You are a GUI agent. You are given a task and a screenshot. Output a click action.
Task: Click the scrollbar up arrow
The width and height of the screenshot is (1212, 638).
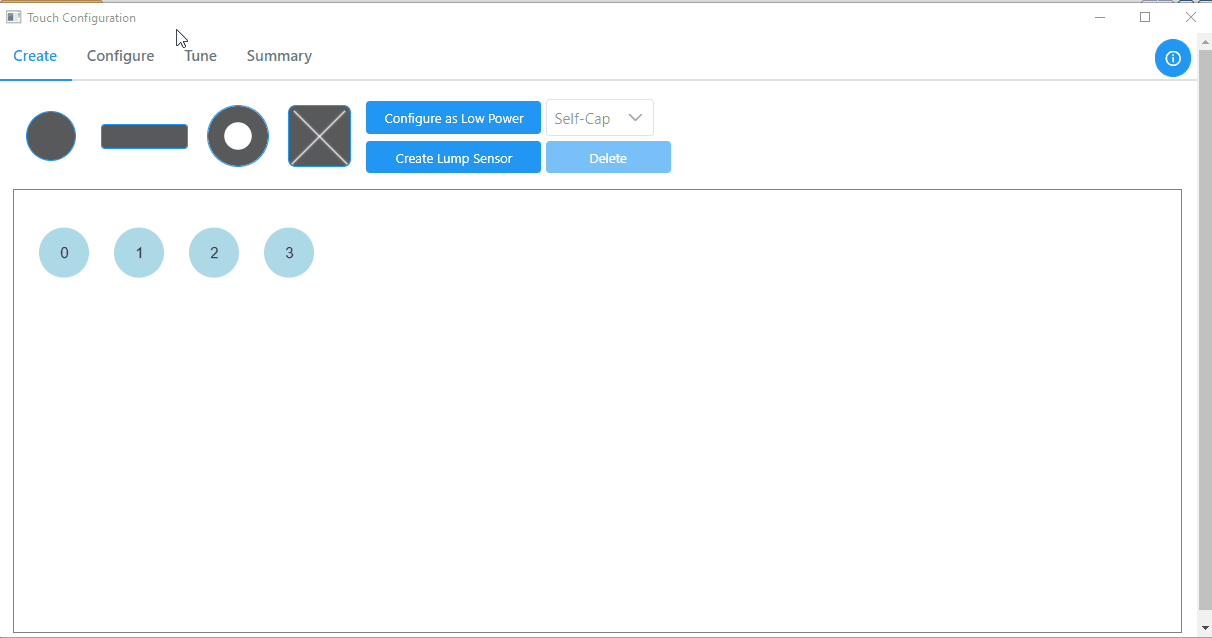[x=1204, y=41]
